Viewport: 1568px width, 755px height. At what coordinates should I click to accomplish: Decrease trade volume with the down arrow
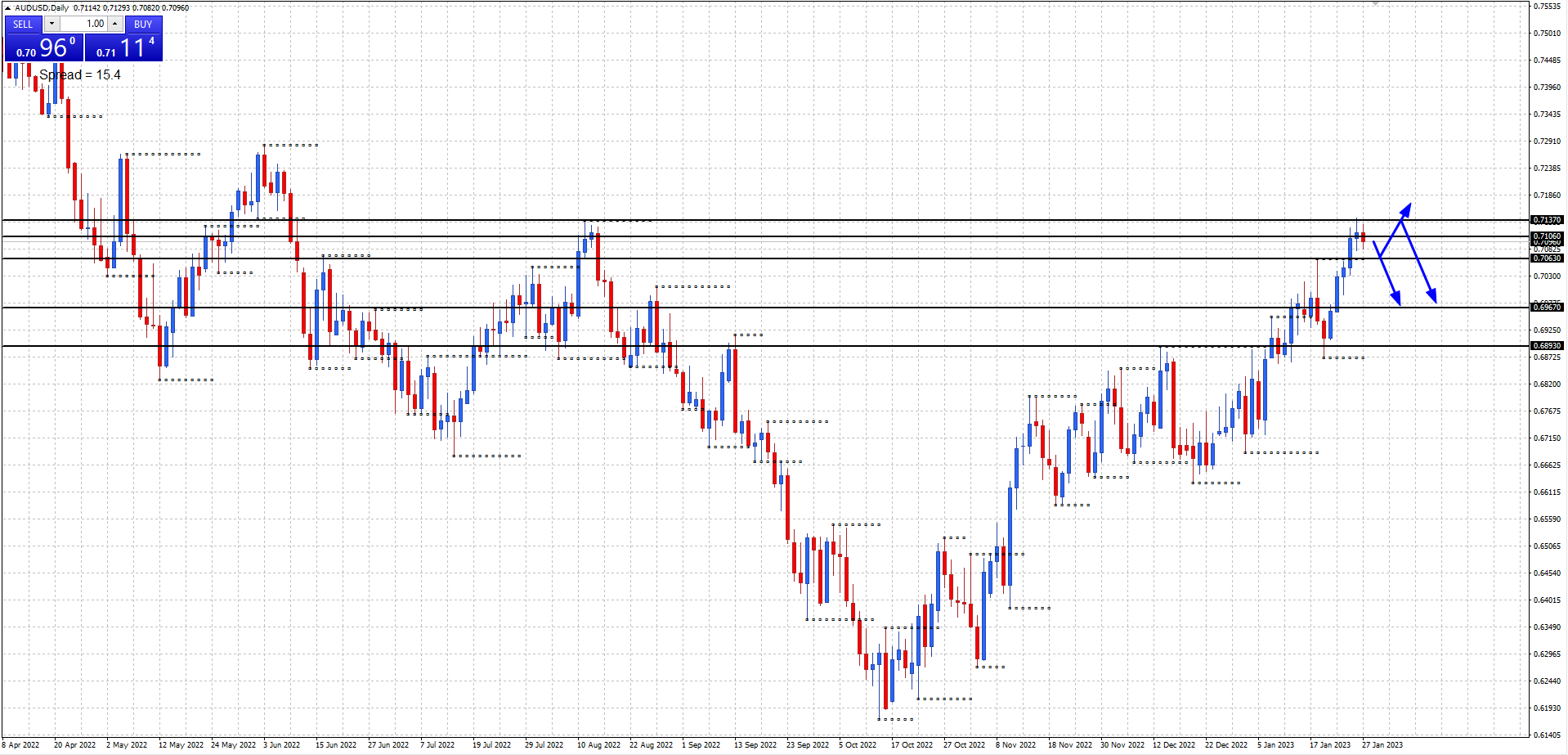click(x=52, y=24)
